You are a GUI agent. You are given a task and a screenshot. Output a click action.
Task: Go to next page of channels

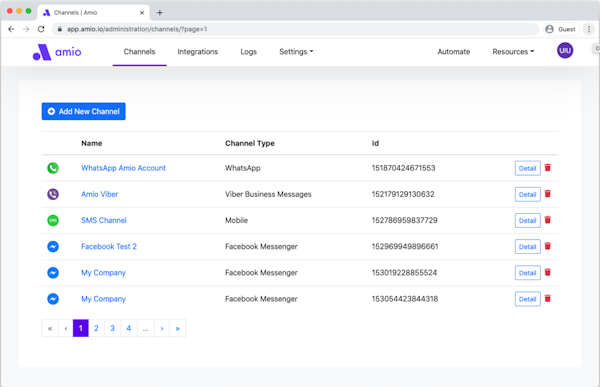162,328
